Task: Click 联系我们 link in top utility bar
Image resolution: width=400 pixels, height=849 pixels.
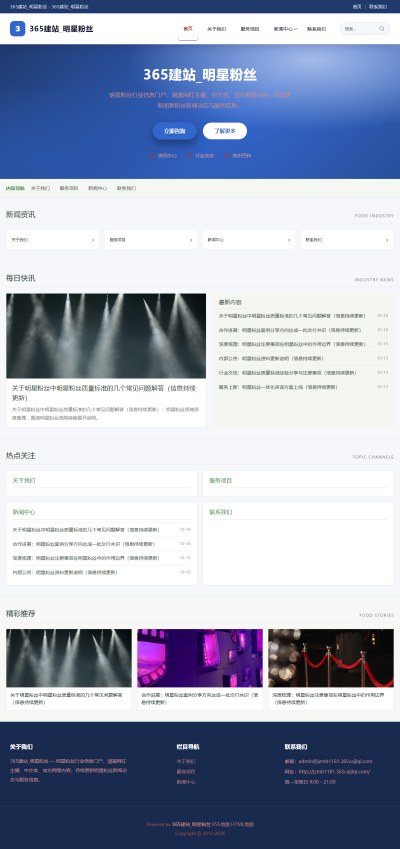Action: tap(378, 6)
